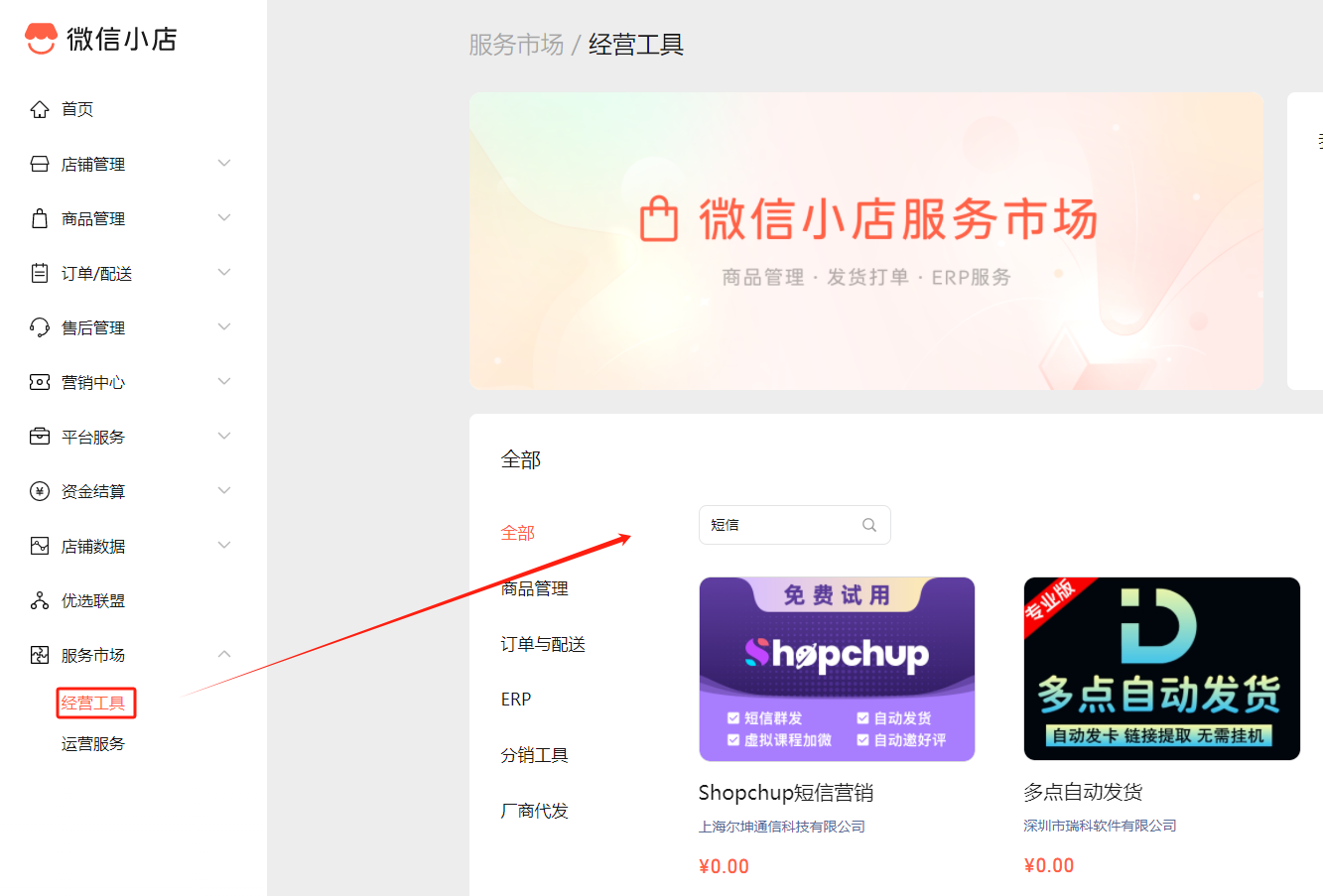Expand the 资金结算 menu chevron

(224, 490)
